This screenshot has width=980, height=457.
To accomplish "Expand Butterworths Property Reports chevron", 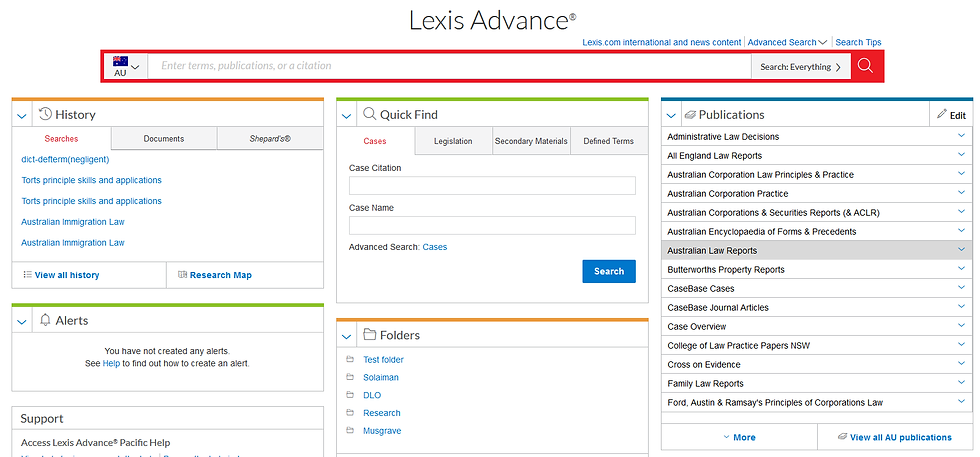I will [x=961, y=269].
